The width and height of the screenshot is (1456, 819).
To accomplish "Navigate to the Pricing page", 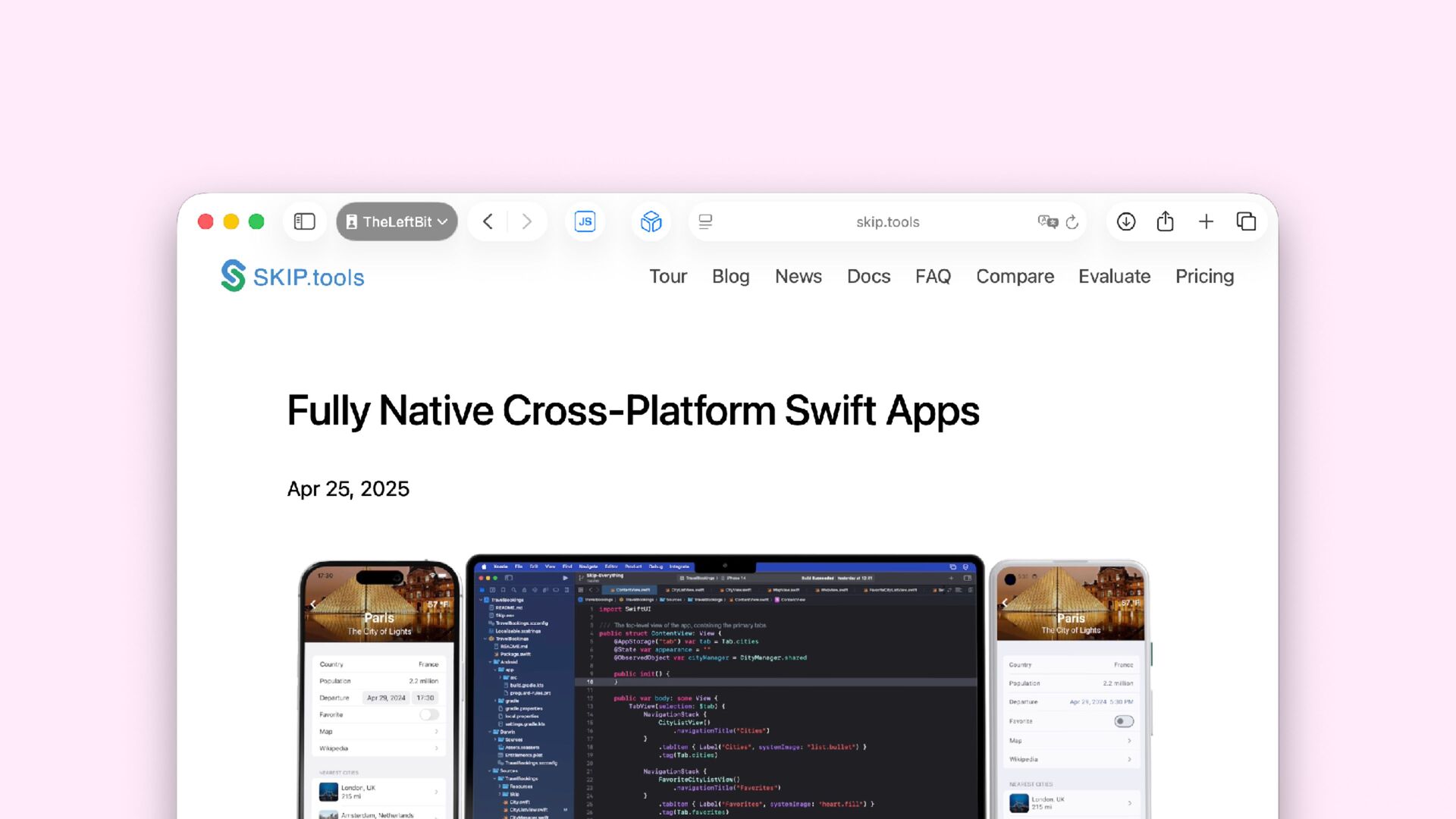I will (x=1204, y=276).
